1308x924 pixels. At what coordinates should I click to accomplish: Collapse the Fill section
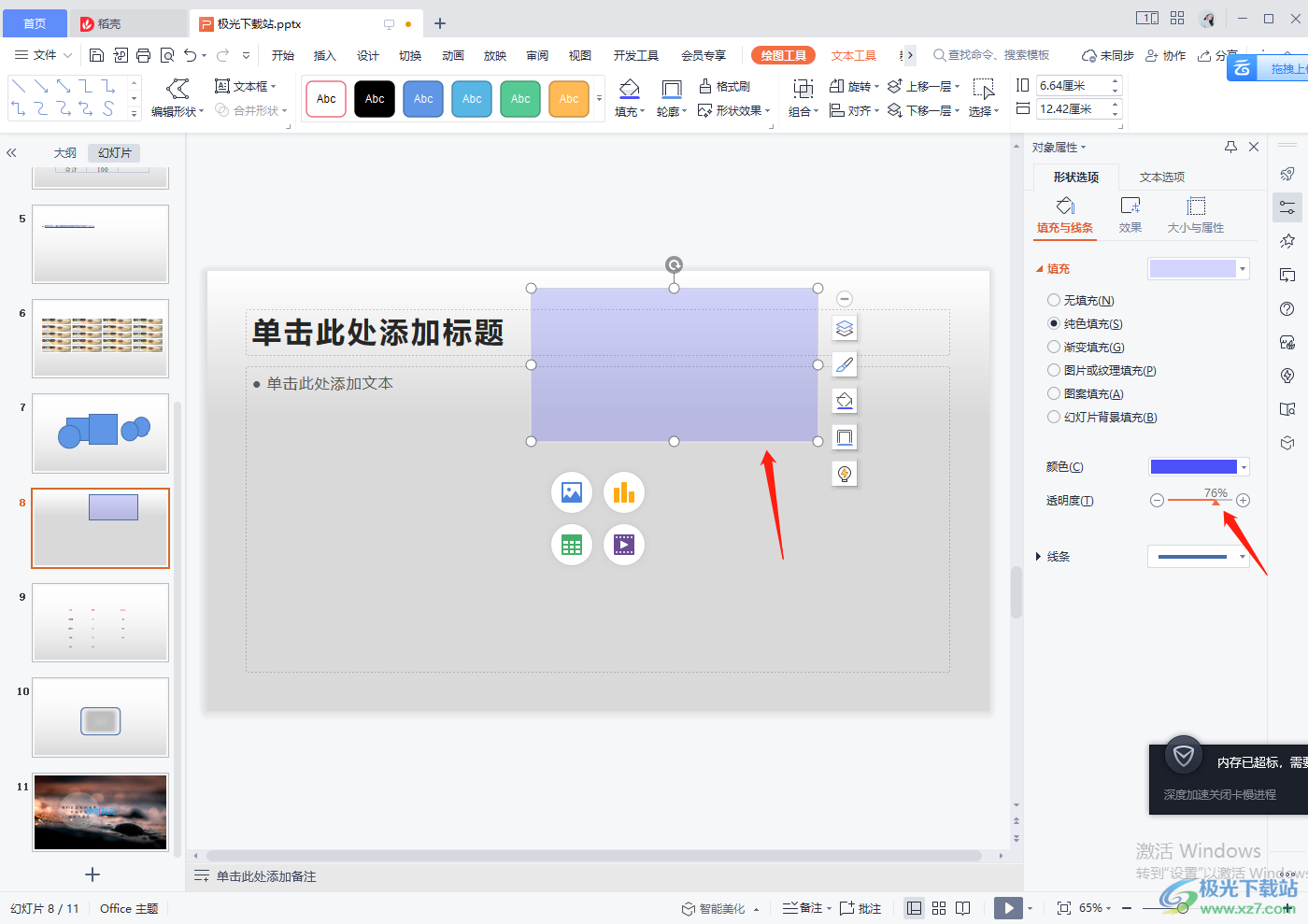pyautogui.click(x=1039, y=269)
